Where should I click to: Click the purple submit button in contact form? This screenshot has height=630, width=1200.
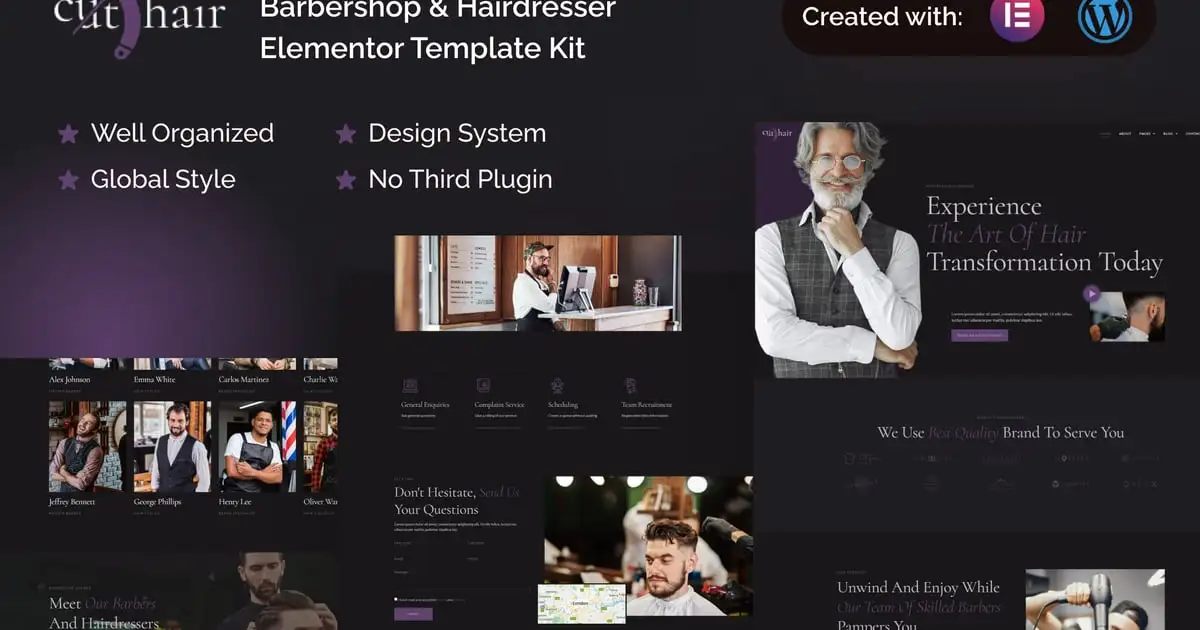(x=413, y=614)
